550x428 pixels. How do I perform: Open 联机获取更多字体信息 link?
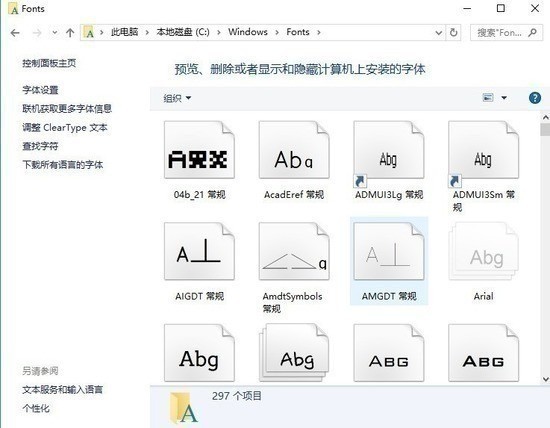[x=67, y=108]
